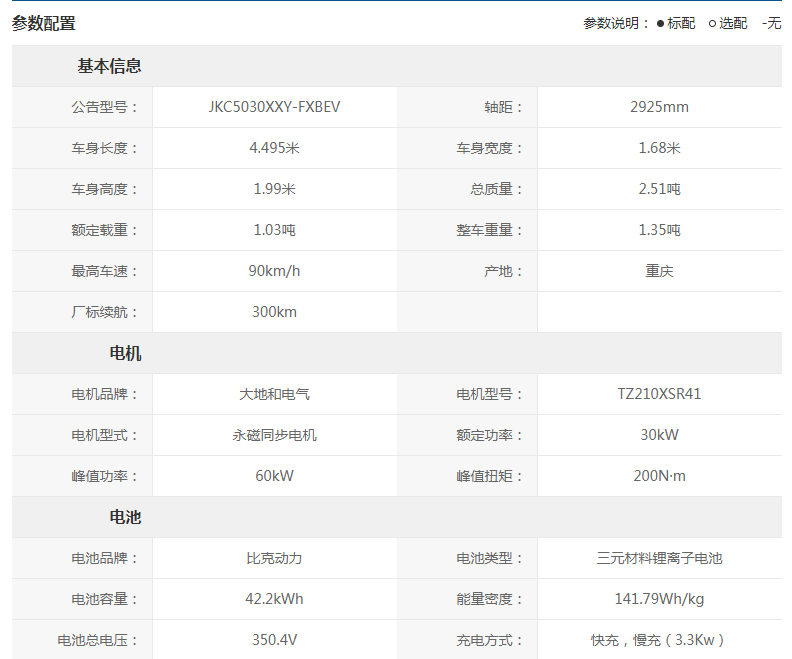Viewport: 792px width, 659px height.
Task: Click the 电池 section header
Action: pyautogui.click(x=125, y=517)
